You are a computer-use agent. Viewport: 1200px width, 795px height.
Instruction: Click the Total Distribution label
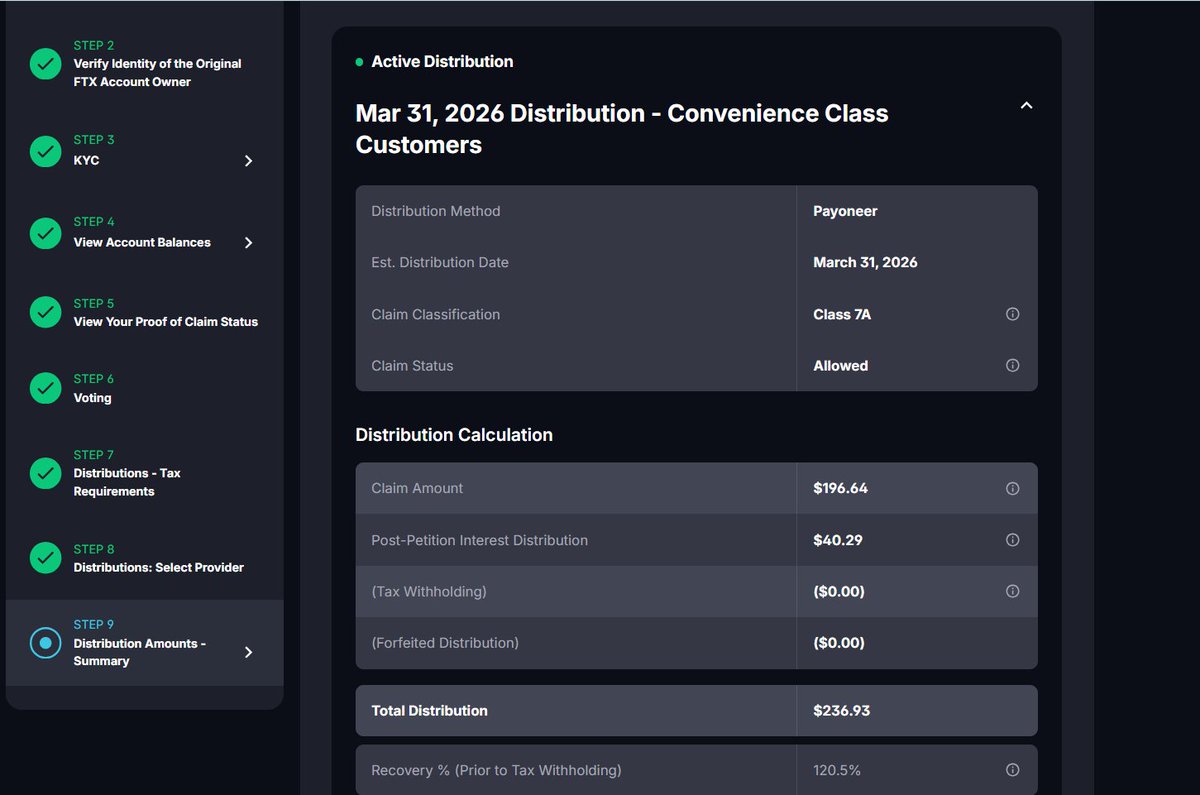[x=429, y=711]
